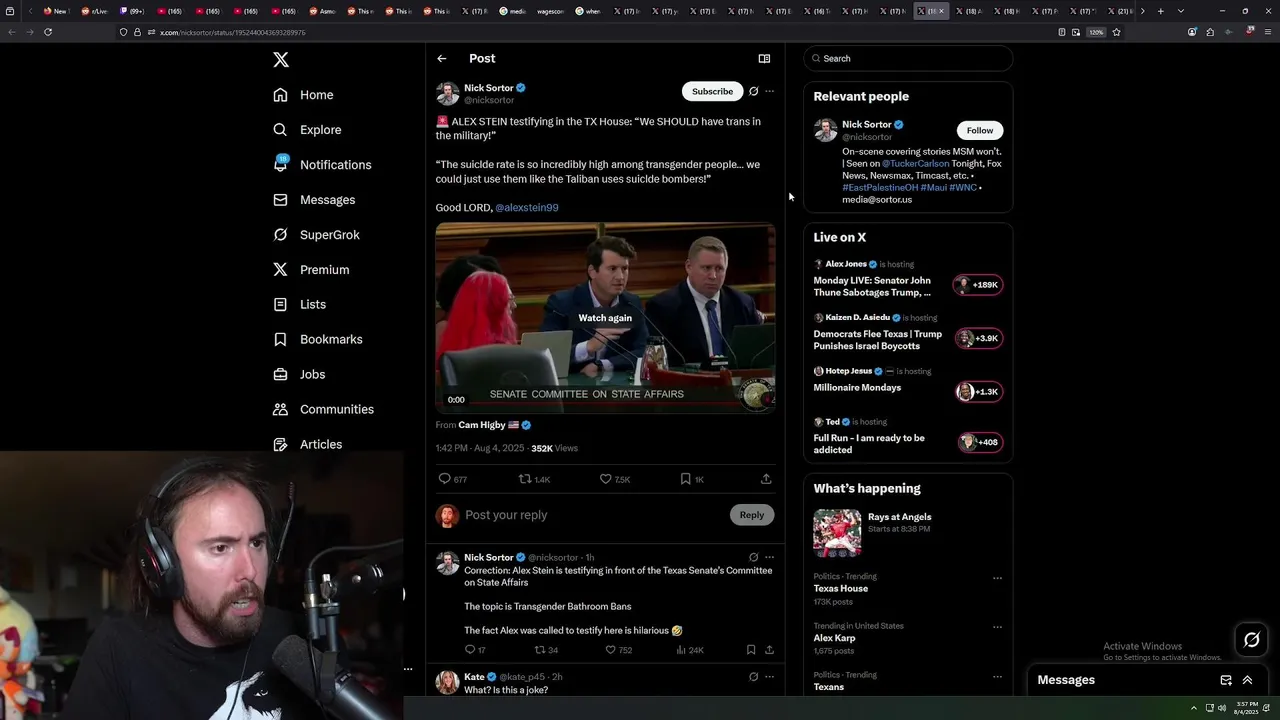Share the correction reply
This screenshot has height=720, width=1280.
coord(769,650)
